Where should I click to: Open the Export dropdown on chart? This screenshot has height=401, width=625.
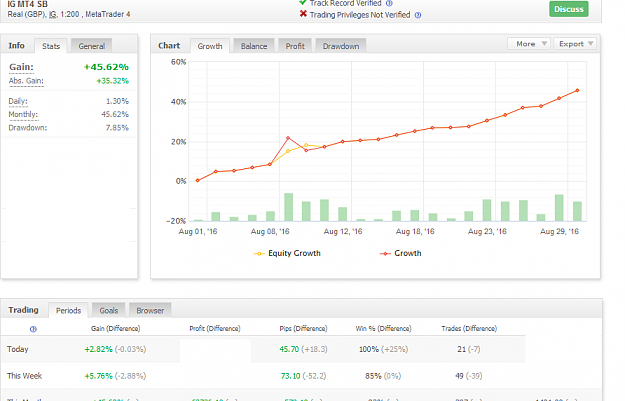[x=575, y=44]
